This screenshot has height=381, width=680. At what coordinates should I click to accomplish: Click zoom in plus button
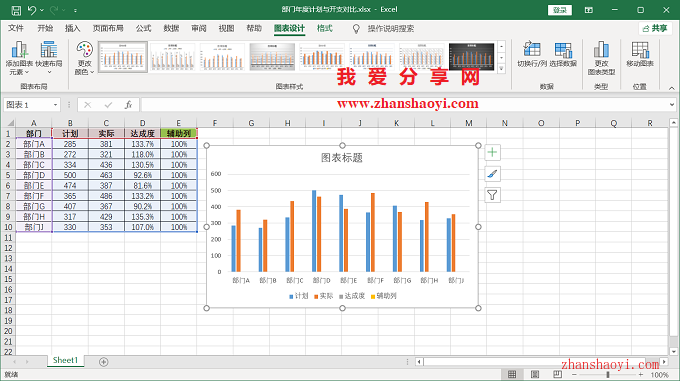point(640,374)
